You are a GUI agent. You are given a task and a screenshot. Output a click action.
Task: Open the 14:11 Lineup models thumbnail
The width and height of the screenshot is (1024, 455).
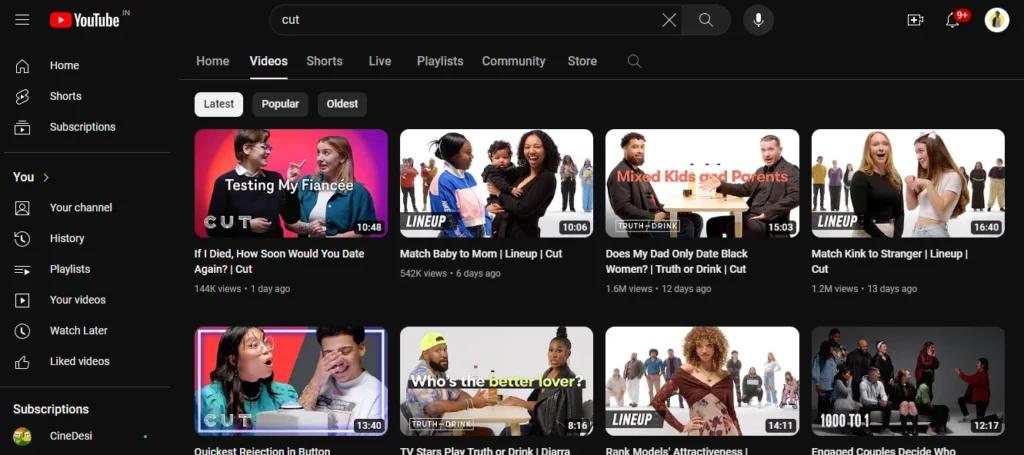[702, 381]
